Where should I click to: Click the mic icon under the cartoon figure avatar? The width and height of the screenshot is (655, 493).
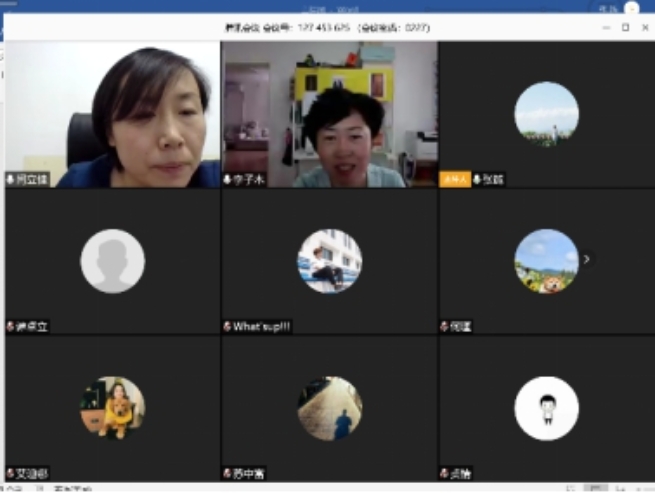(x=443, y=473)
